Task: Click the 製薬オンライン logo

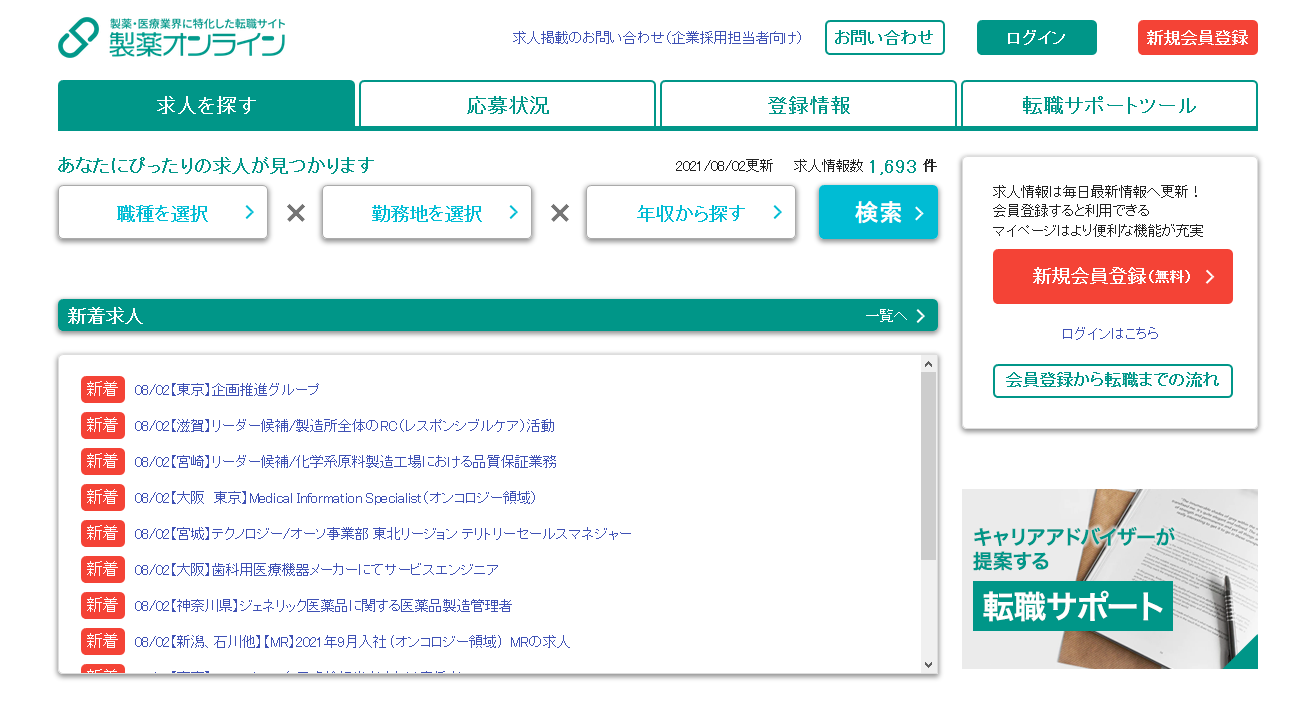Action: click(x=170, y=38)
